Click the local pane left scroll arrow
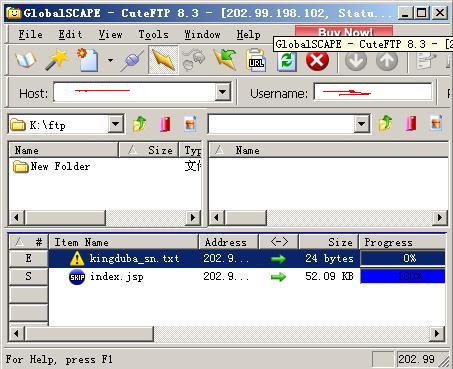This screenshot has width=453, height=369. (17, 218)
